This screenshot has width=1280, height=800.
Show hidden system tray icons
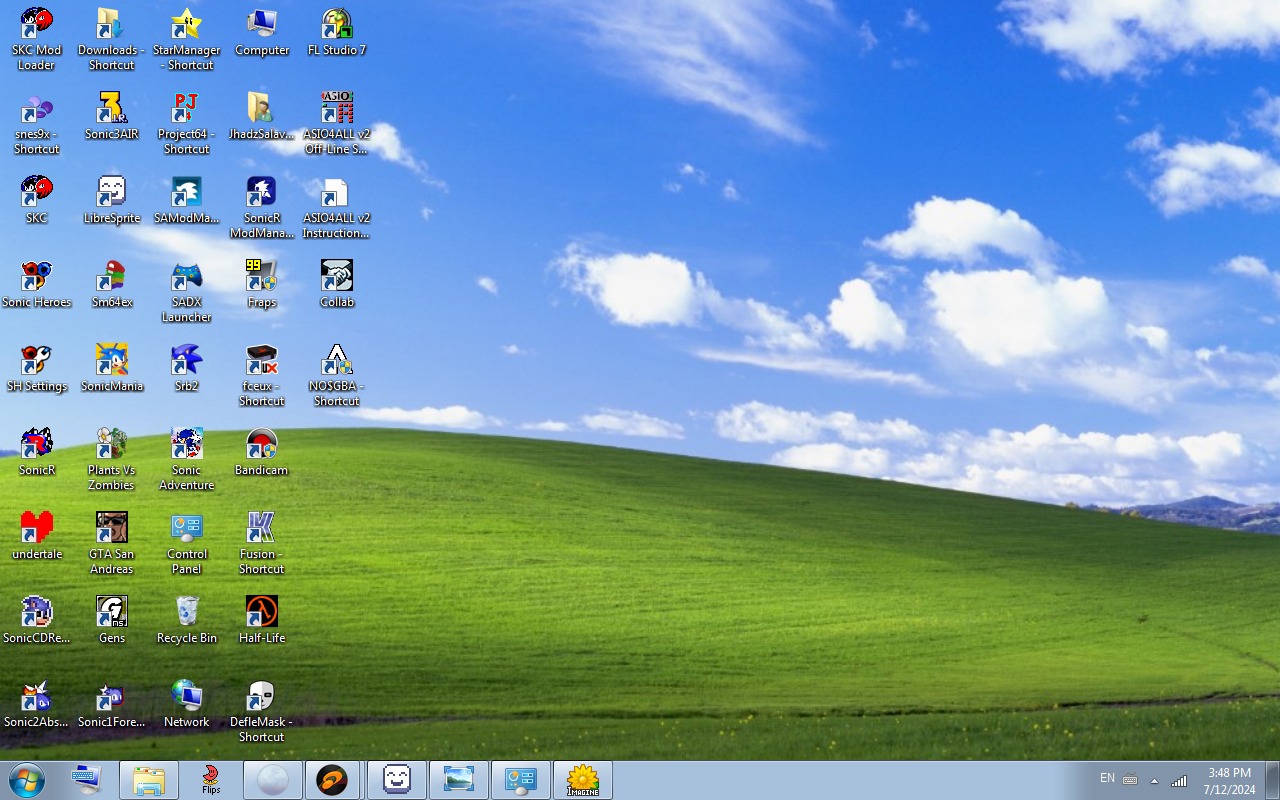coord(1154,780)
